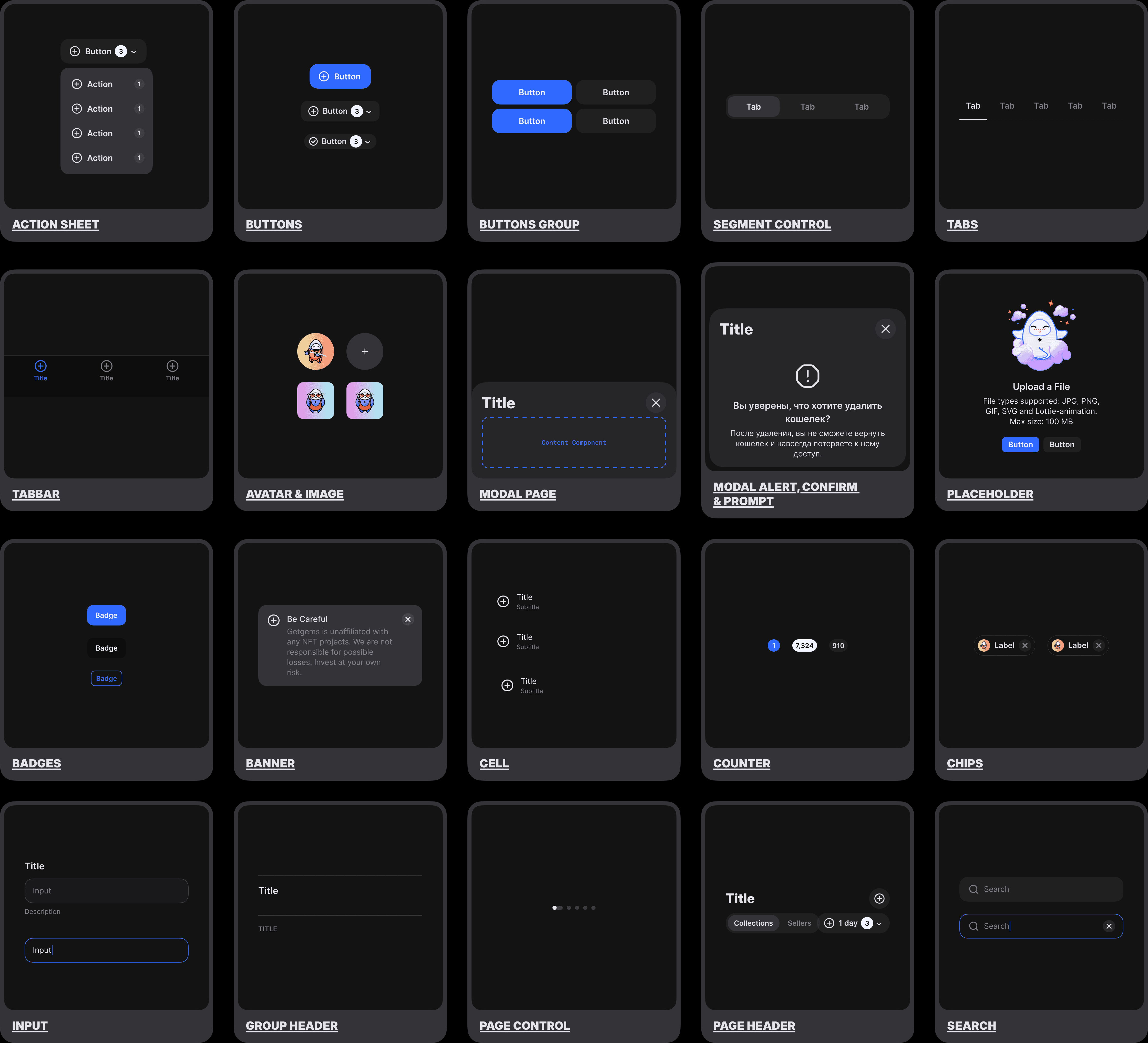Screen dimensions: 1148x1043
Task: Close the modal page Title dialog
Action: click(x=655, y=402)
